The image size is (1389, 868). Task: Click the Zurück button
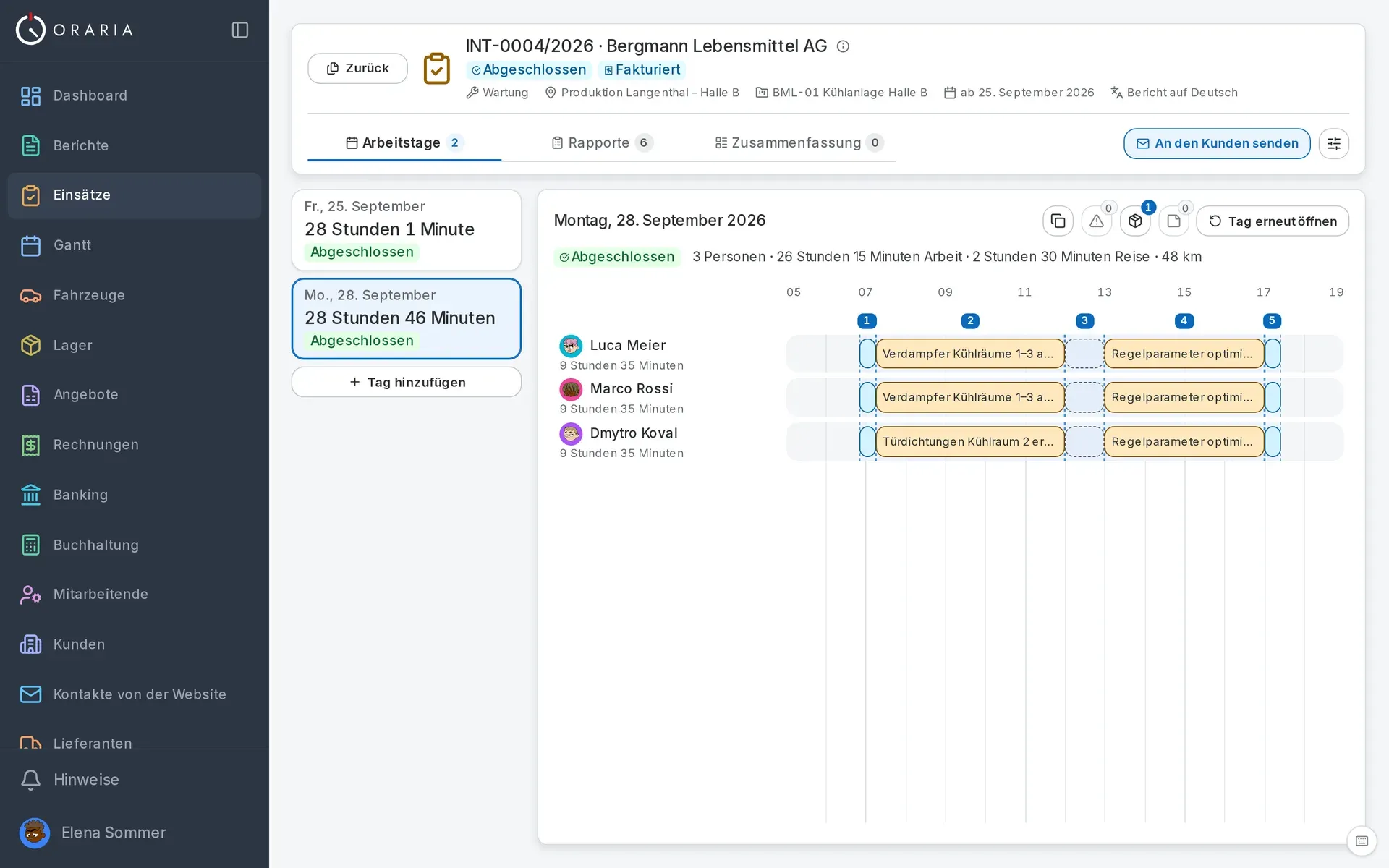357,68
